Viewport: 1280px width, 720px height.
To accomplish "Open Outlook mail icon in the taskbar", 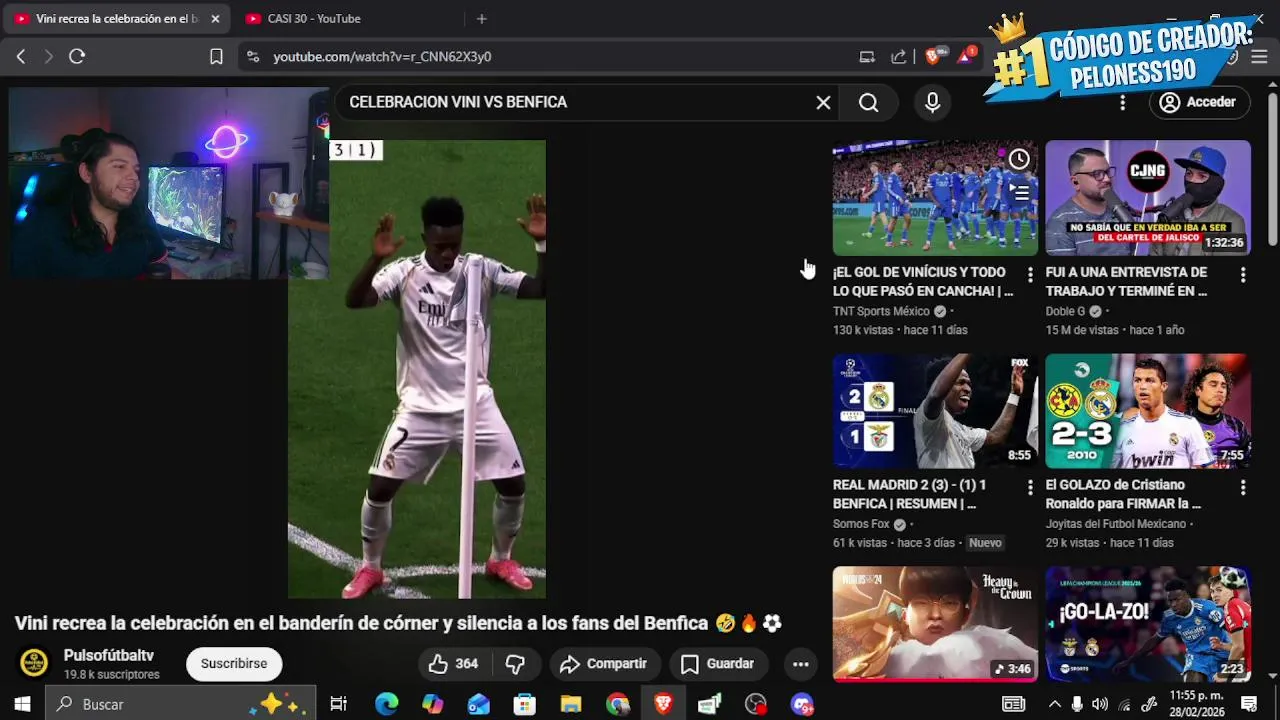I will click(x=479, y=704).
